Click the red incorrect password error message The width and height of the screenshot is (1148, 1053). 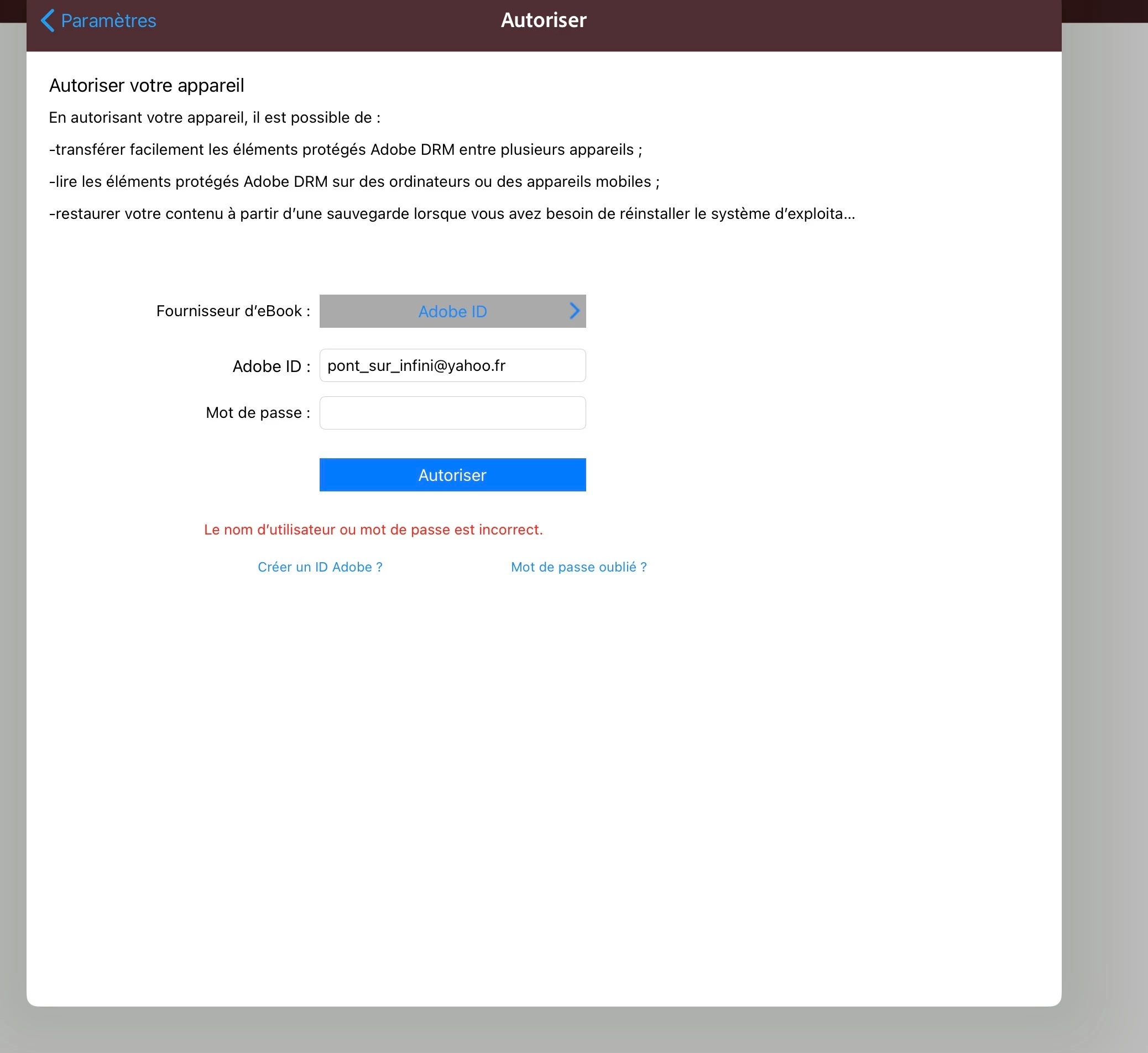click(373, 530)
